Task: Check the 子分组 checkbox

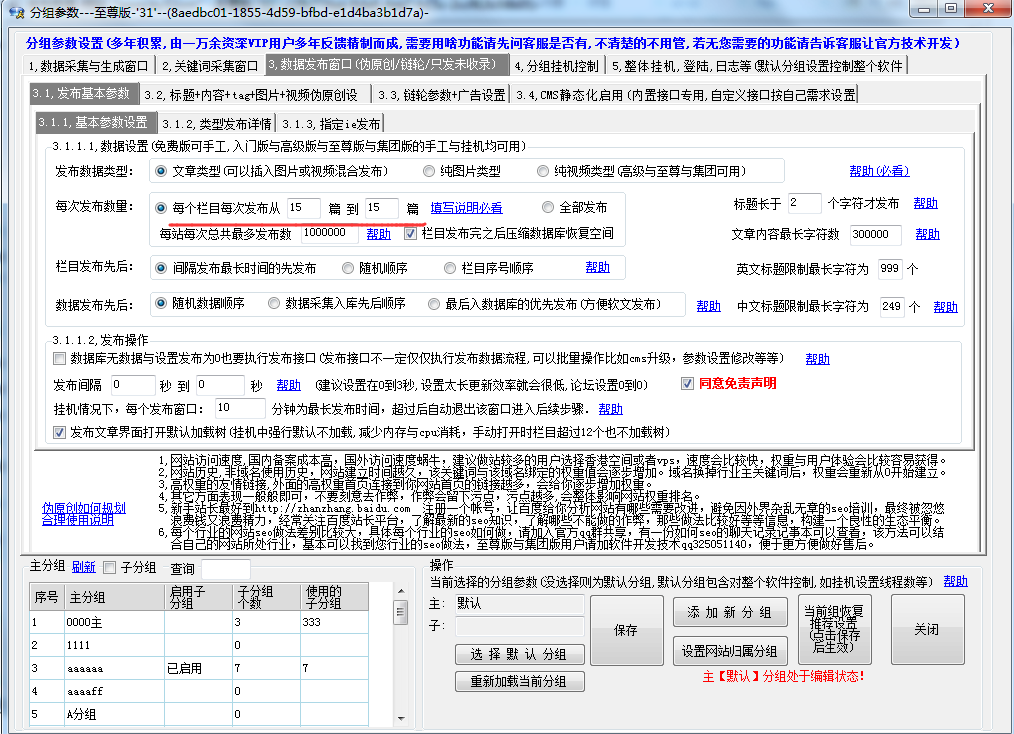Action: (x=110, y=568)
